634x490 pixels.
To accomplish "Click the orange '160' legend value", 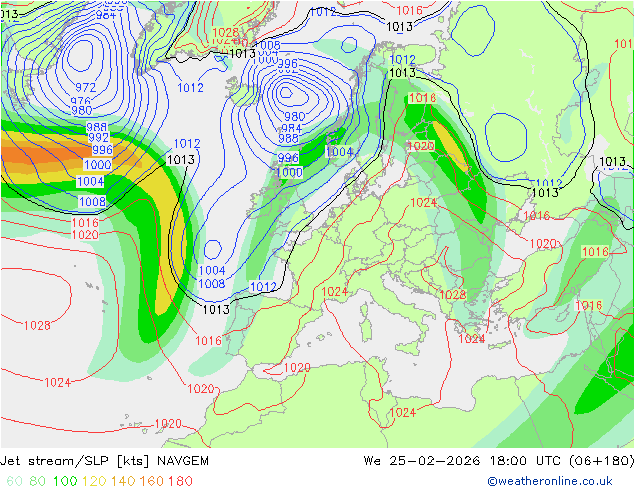I will pyautogui.click(x=152, y=481).
